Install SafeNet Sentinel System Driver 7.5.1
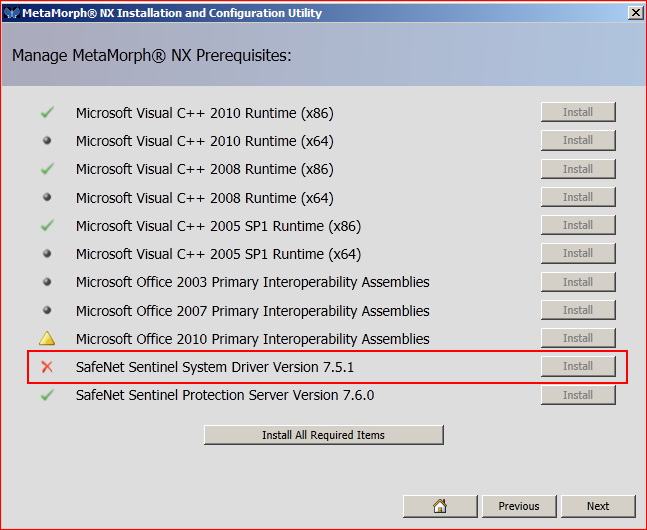The height and width of the screenshot is (530, 647). 577,367
